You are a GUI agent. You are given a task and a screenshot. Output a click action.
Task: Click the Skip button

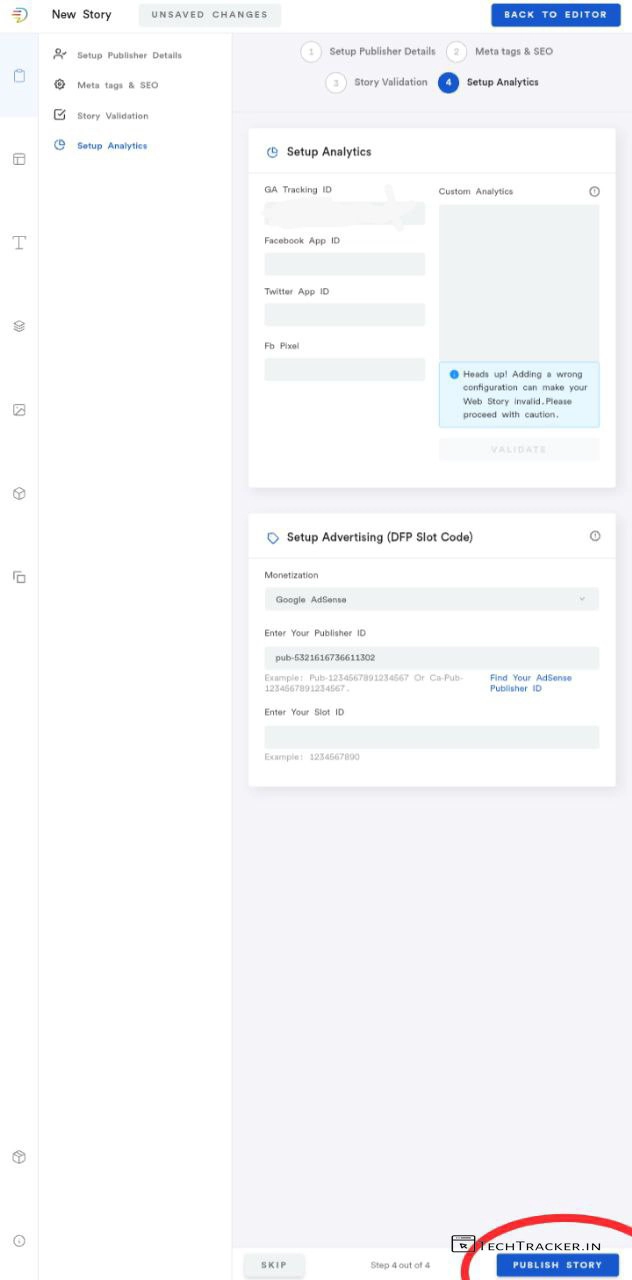274,1265
